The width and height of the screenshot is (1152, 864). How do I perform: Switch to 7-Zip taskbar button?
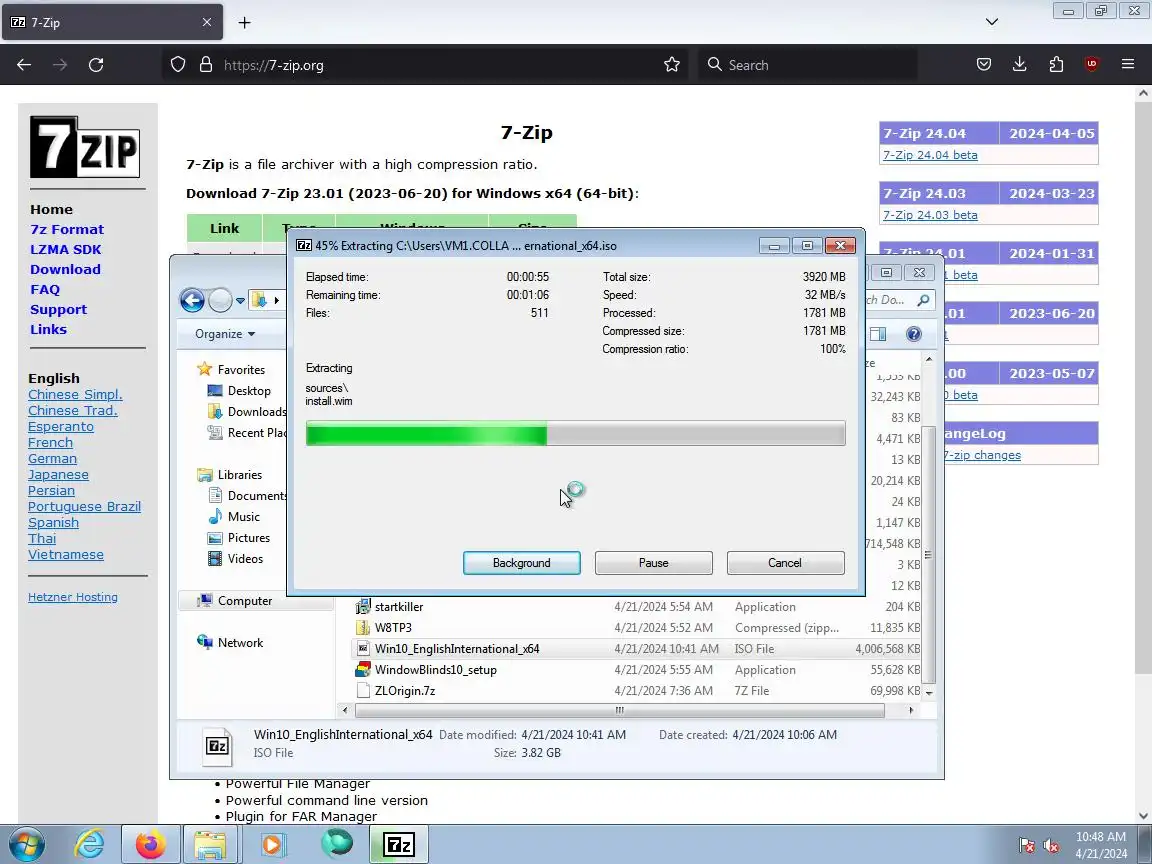pyautogui.click(x=399, y=844)
